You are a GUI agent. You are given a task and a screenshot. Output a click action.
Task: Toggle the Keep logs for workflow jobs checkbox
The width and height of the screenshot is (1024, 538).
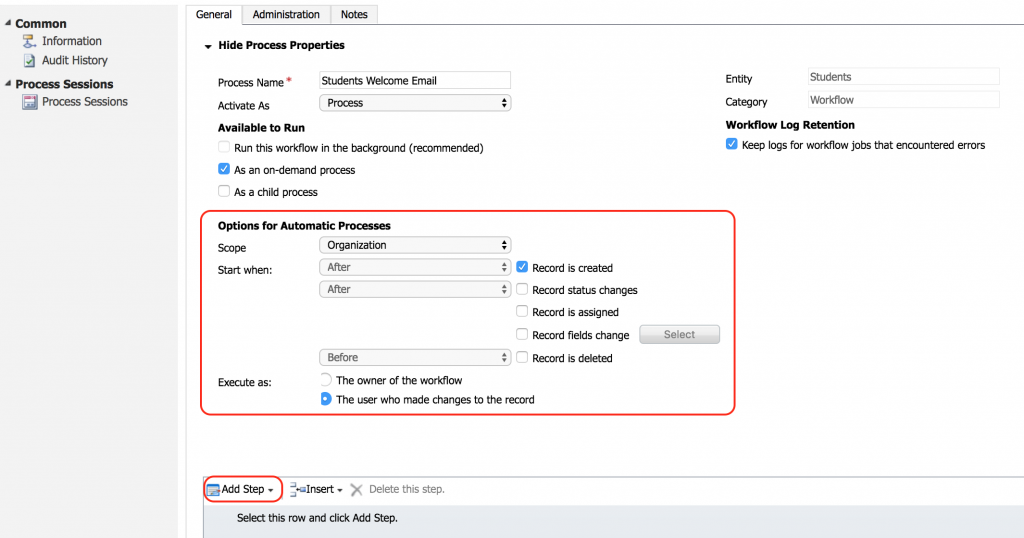pyautogui.click(x=732, y=145)
